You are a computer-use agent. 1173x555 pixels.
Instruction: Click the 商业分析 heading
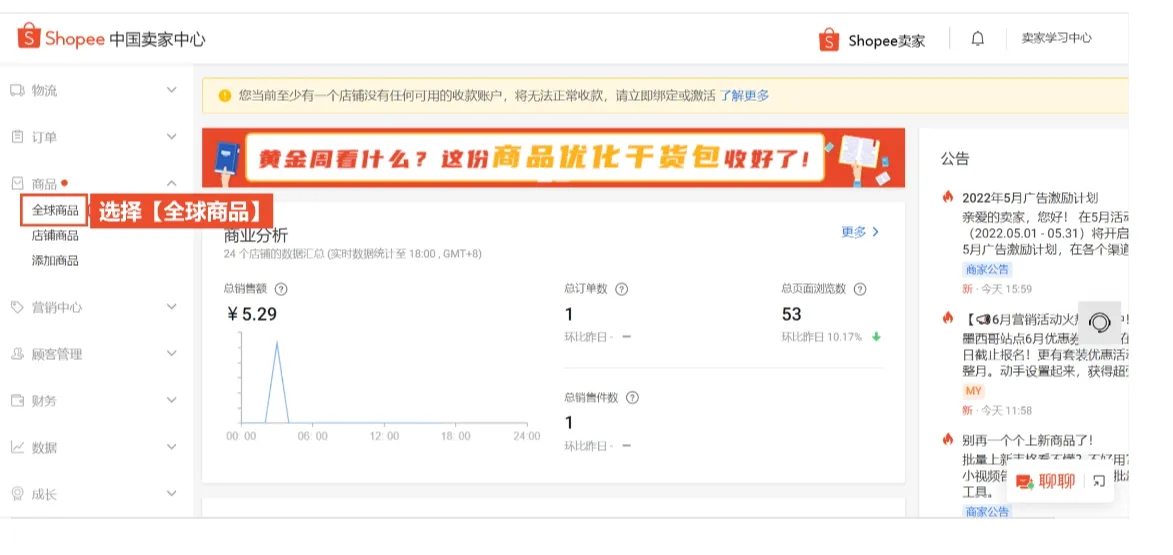tap(255, 235)
